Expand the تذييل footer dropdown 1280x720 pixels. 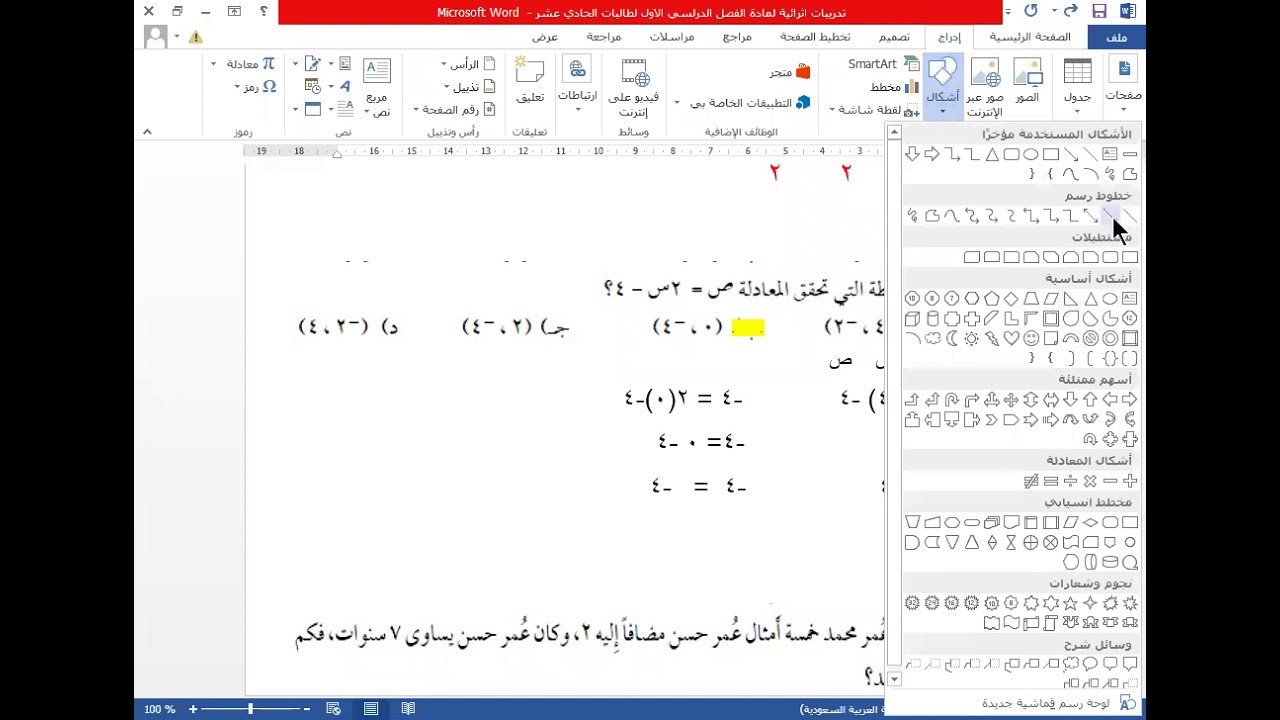coord(466,87)
